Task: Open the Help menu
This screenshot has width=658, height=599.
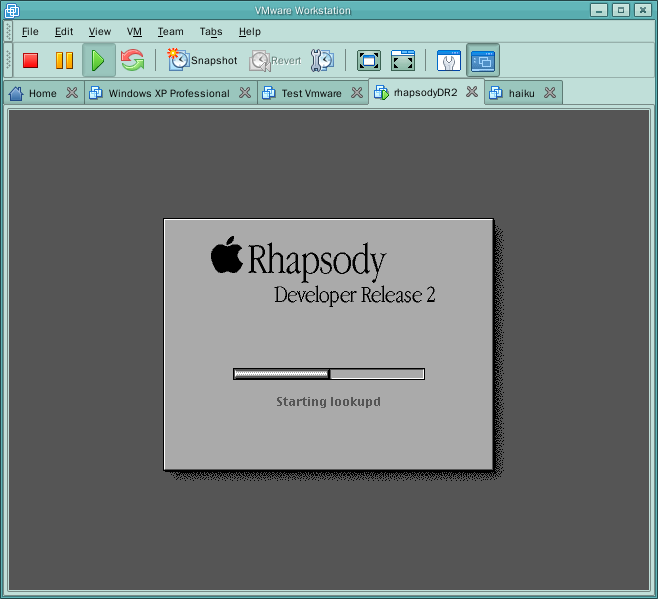Action: [x=250, y=31]
